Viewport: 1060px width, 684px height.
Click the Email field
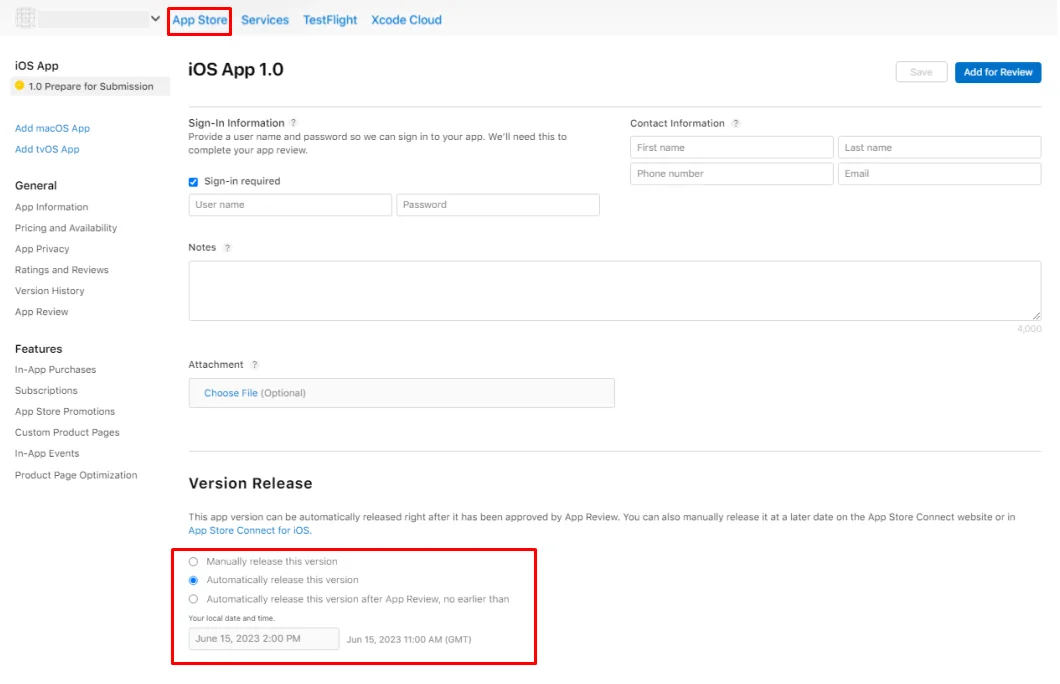[939, 174]
